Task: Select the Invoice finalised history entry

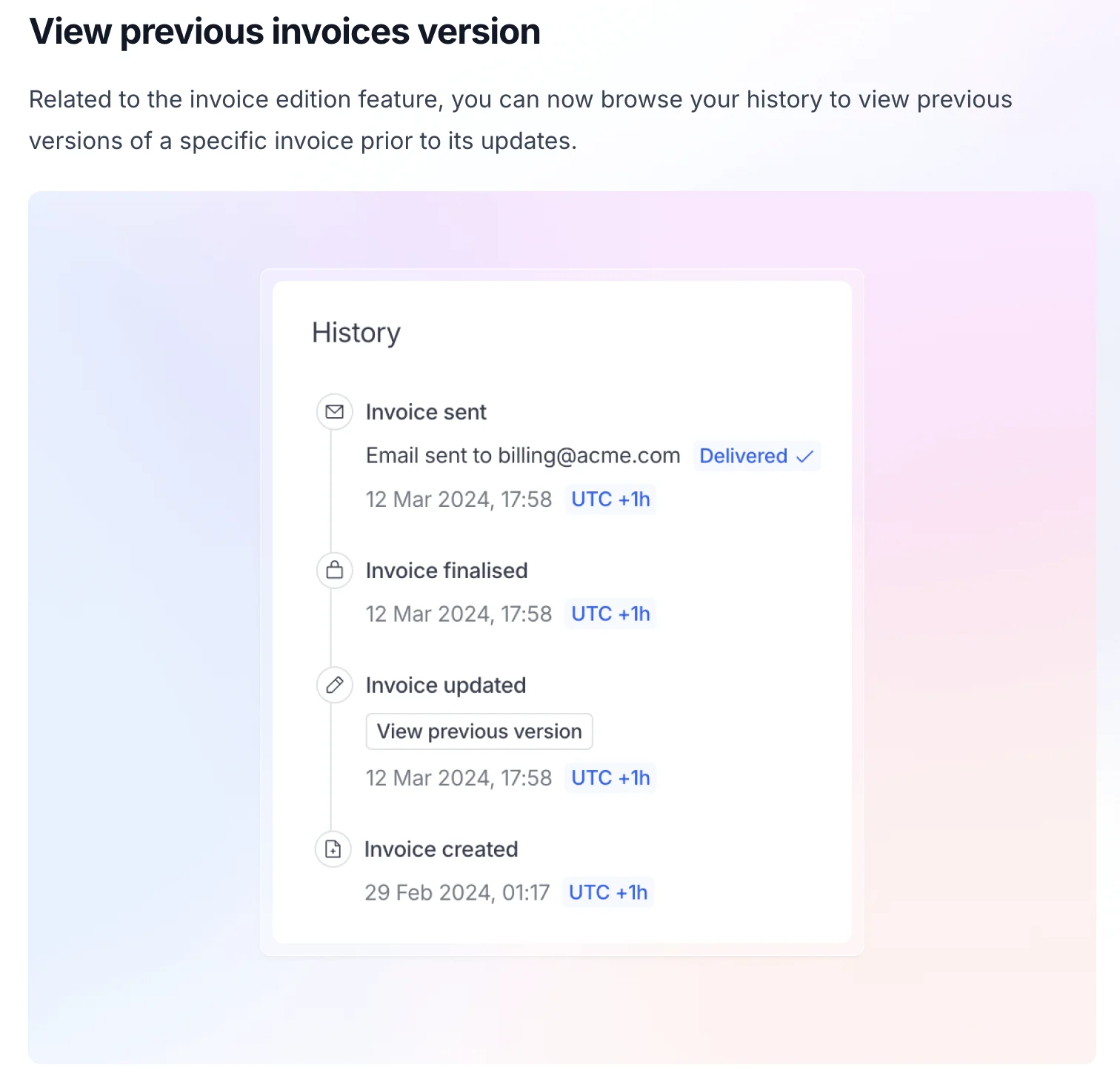Action: pyautogui.click(x=447, y=571)
